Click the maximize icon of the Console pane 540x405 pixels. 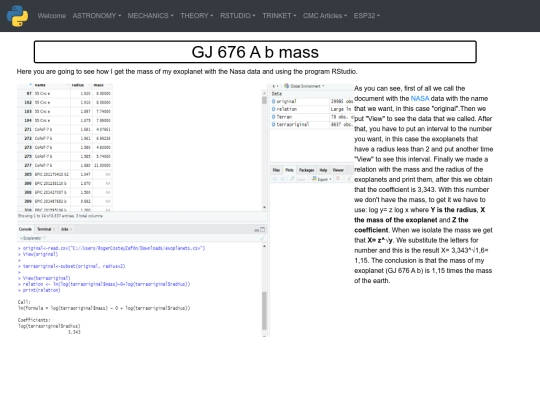click(x=263, y=230)
